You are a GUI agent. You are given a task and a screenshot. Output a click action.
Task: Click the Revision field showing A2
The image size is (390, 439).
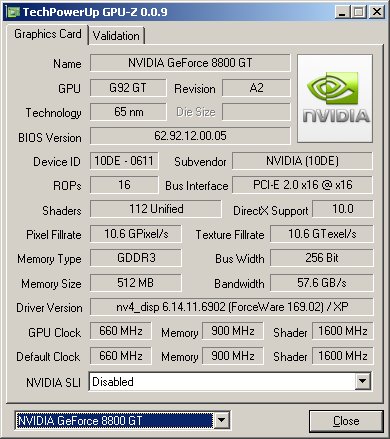pos(256,88)
